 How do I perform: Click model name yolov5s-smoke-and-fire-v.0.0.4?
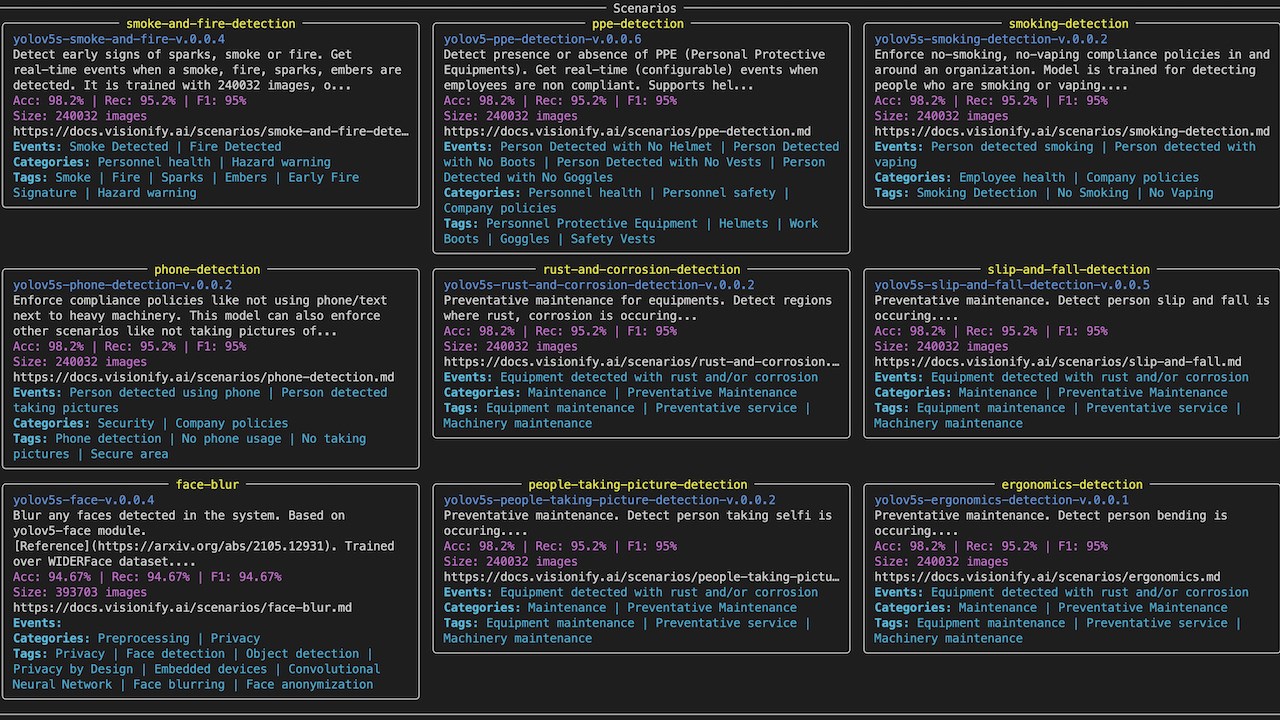(x=119, y=39)
